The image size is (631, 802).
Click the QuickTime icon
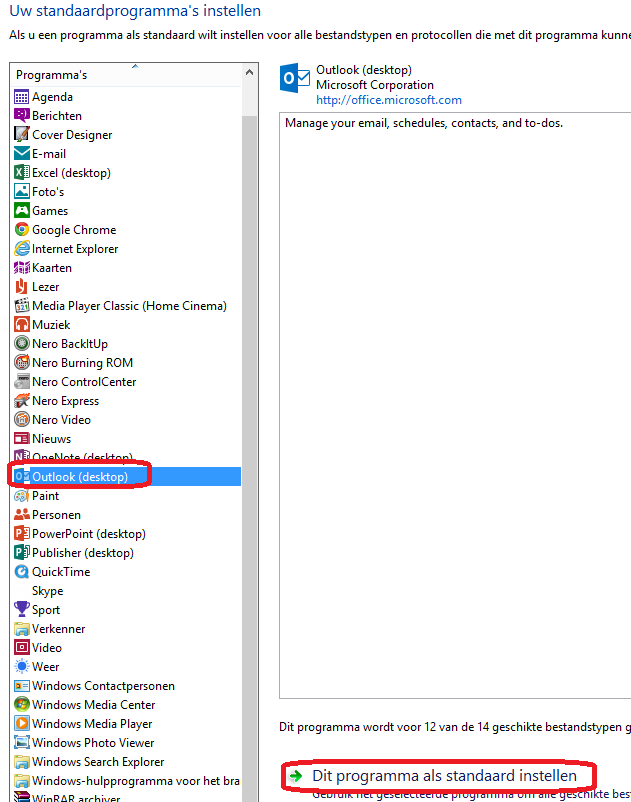21,571
